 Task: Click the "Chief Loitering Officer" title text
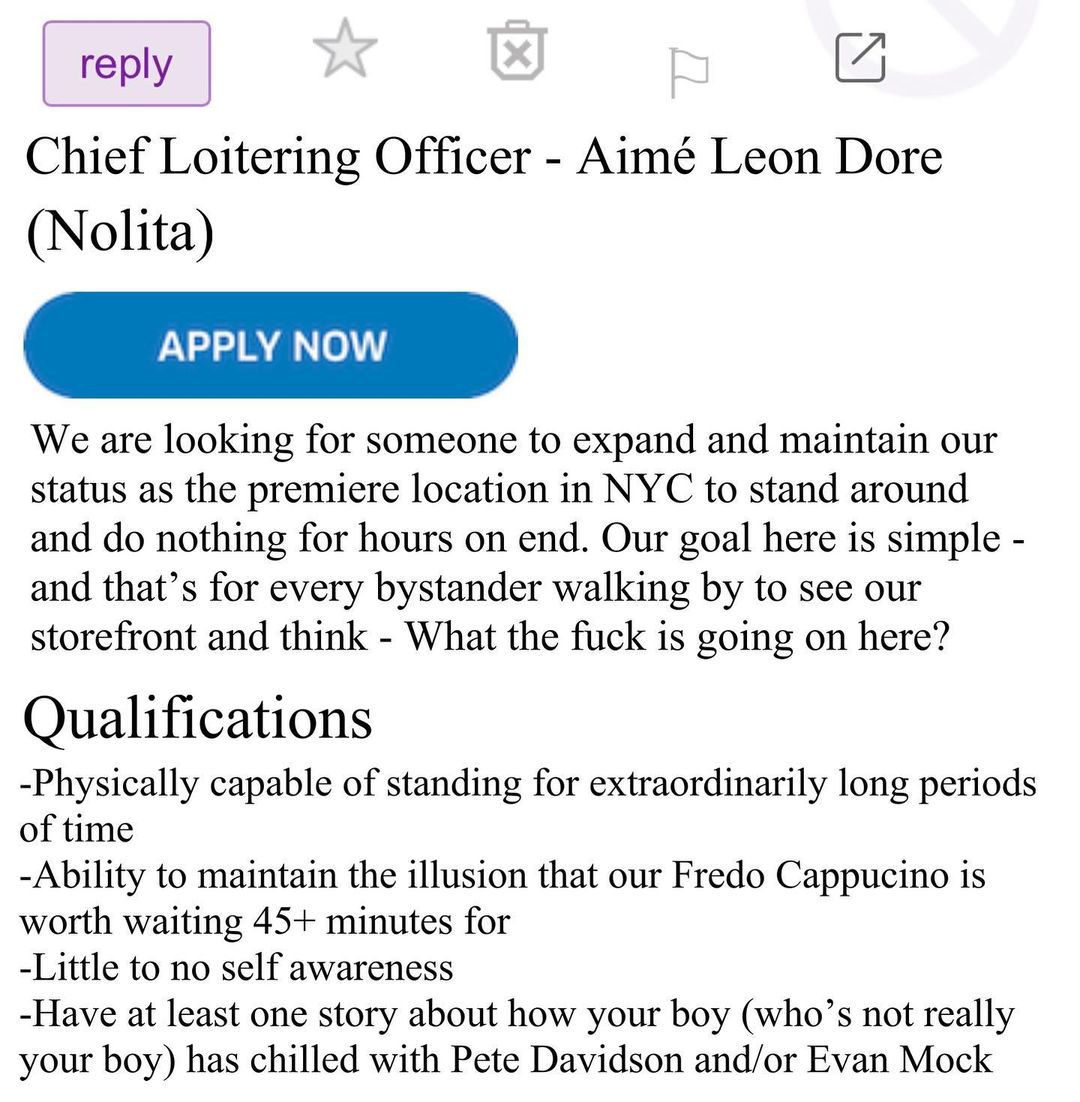(277, 157)
